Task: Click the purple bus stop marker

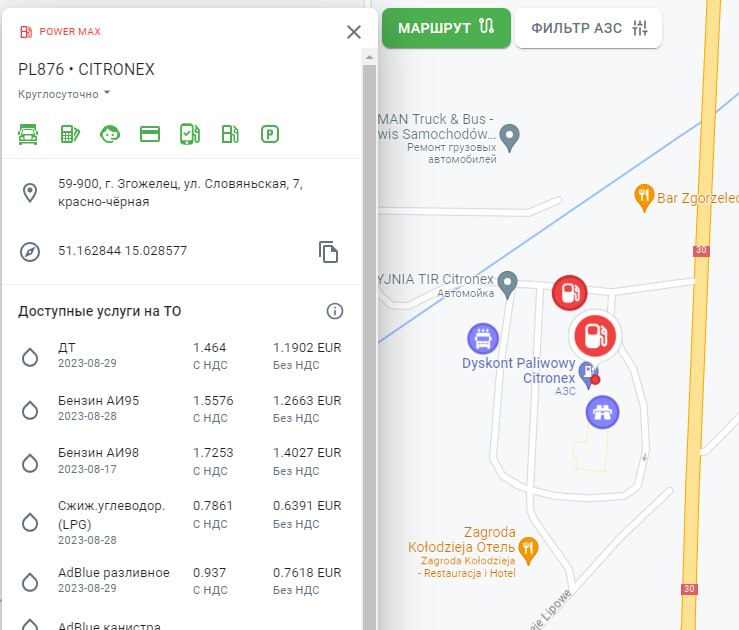Action: pyautogui.click(x=483, y=338)
